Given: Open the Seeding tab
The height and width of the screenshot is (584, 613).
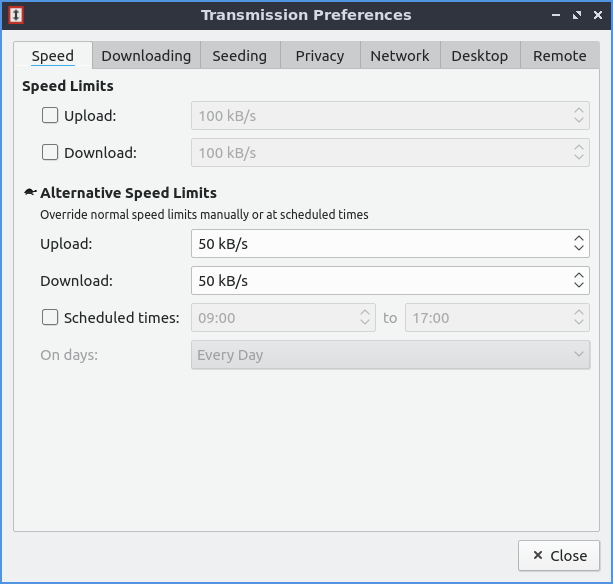Looking at the screenshot, I should (240, 56).
